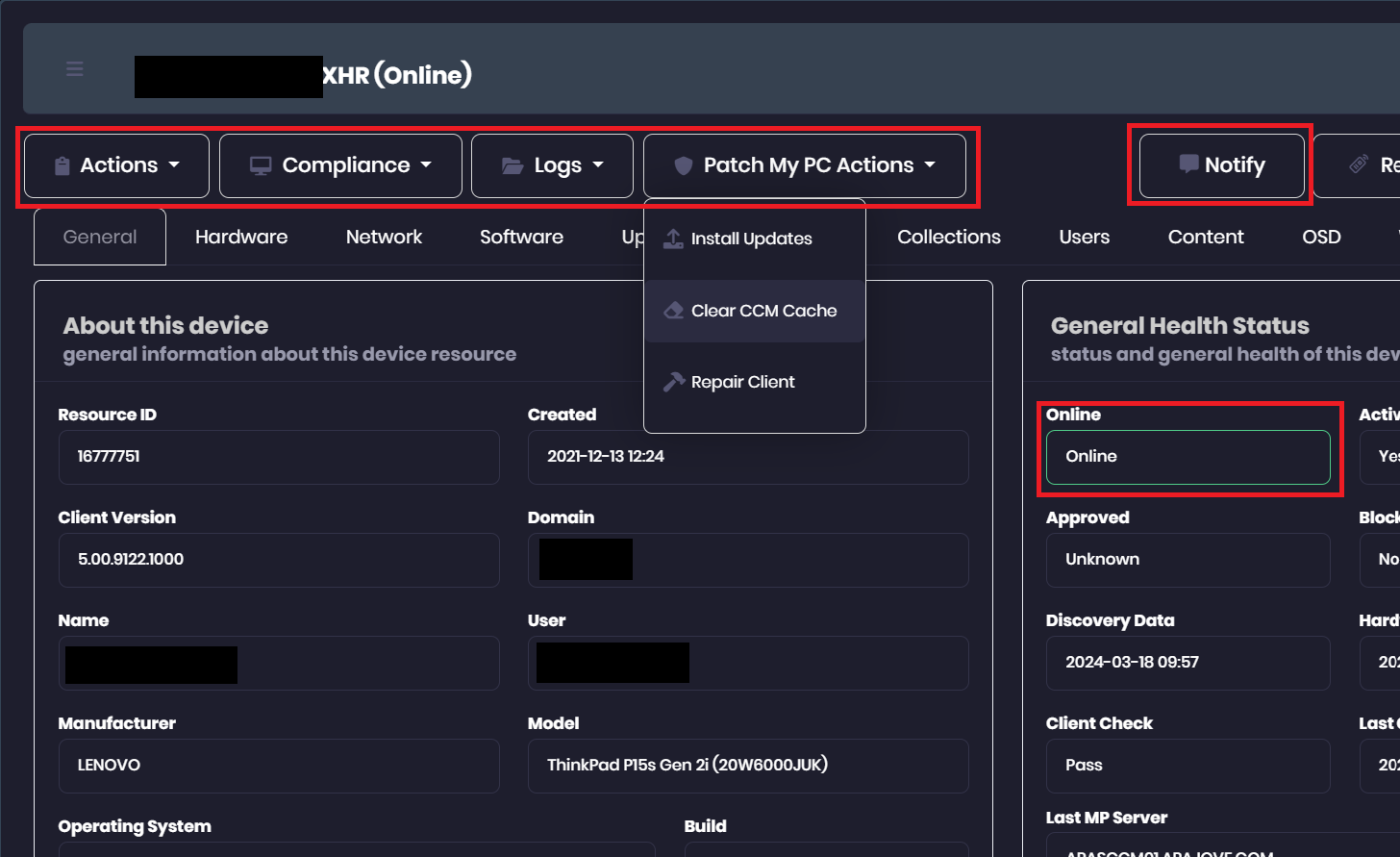1400x857 pixels.
Task: Expand the Logs dropdown caret
Action: pos(598,165)
